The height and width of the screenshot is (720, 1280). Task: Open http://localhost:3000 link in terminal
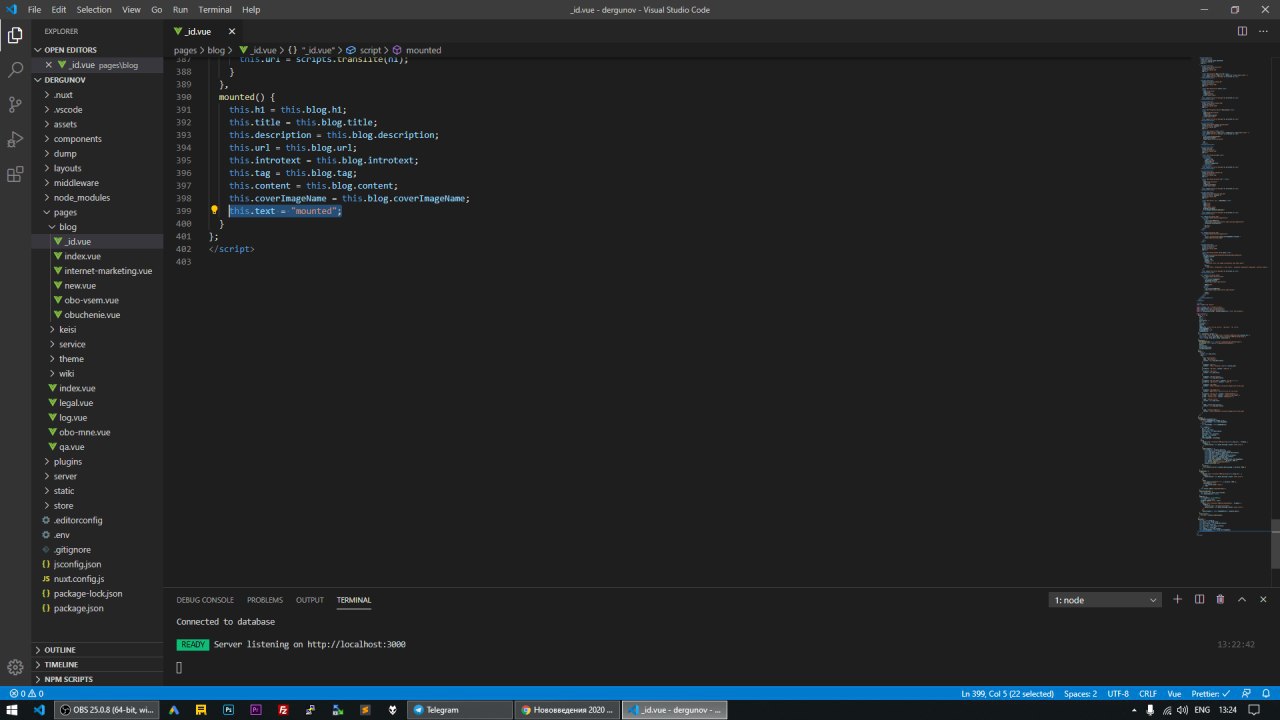356,644
